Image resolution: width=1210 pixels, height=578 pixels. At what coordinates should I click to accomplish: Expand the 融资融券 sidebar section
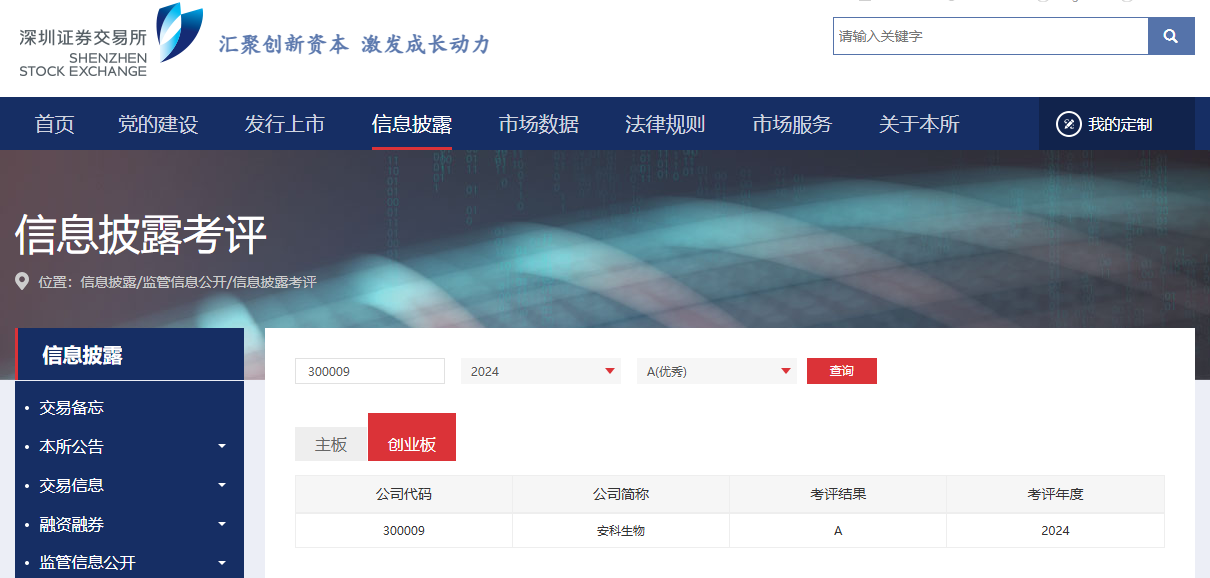pyautogui.click(x=222, y=524)
